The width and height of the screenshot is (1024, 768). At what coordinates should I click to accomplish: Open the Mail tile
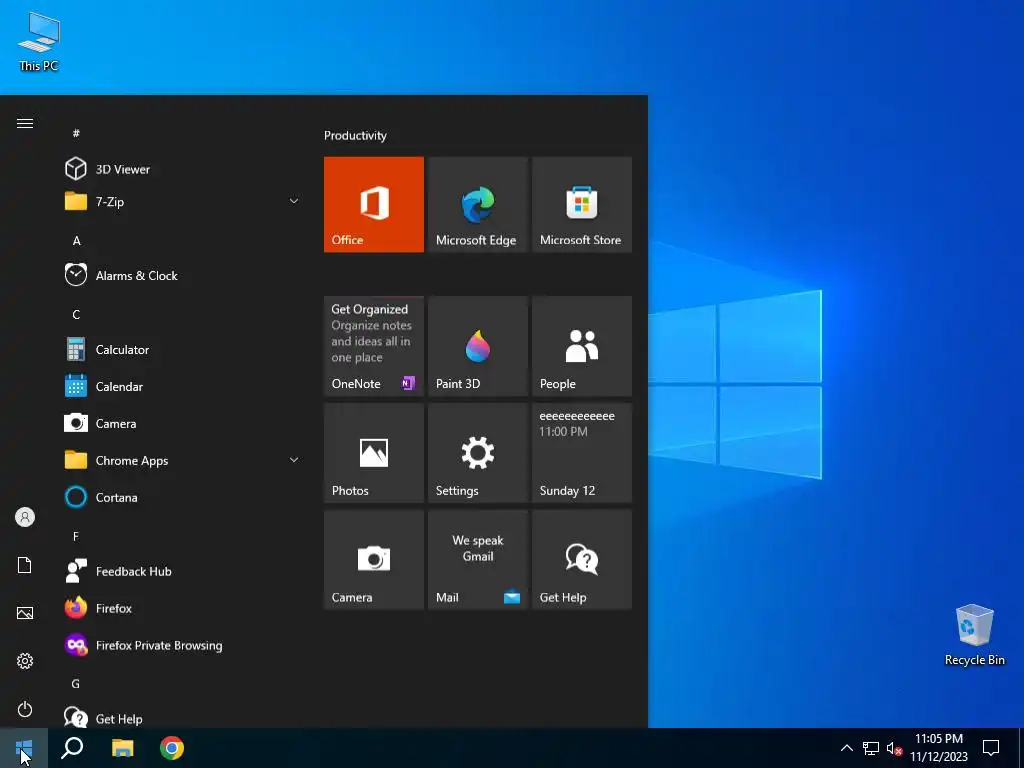[477, 560]
